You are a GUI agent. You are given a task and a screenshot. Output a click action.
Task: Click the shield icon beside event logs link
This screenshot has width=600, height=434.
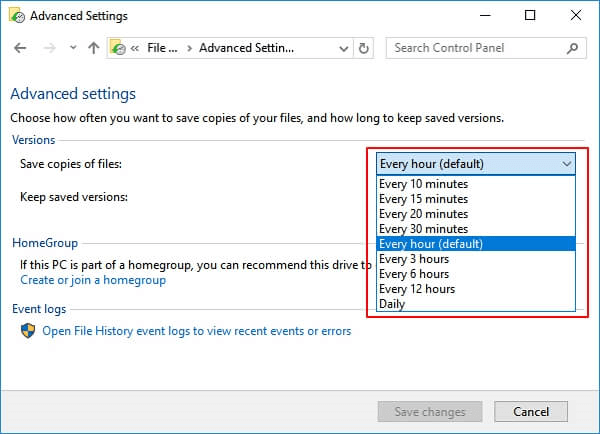point(28,331)
